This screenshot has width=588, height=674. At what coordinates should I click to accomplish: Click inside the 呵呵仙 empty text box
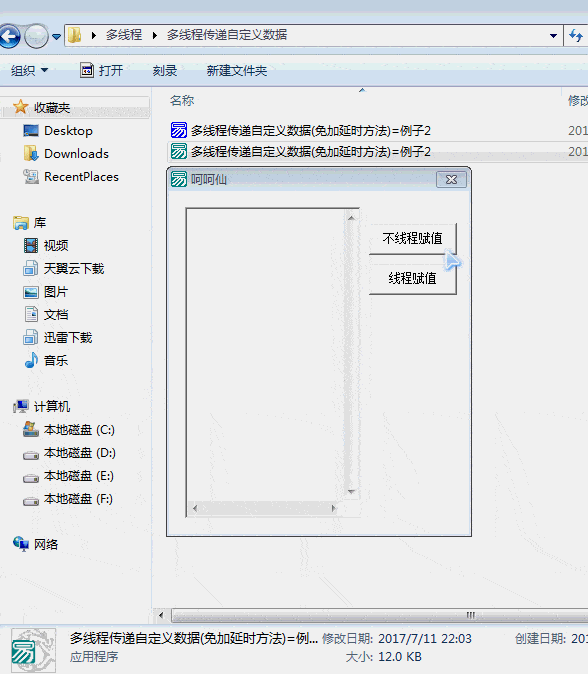click(266, 355)
